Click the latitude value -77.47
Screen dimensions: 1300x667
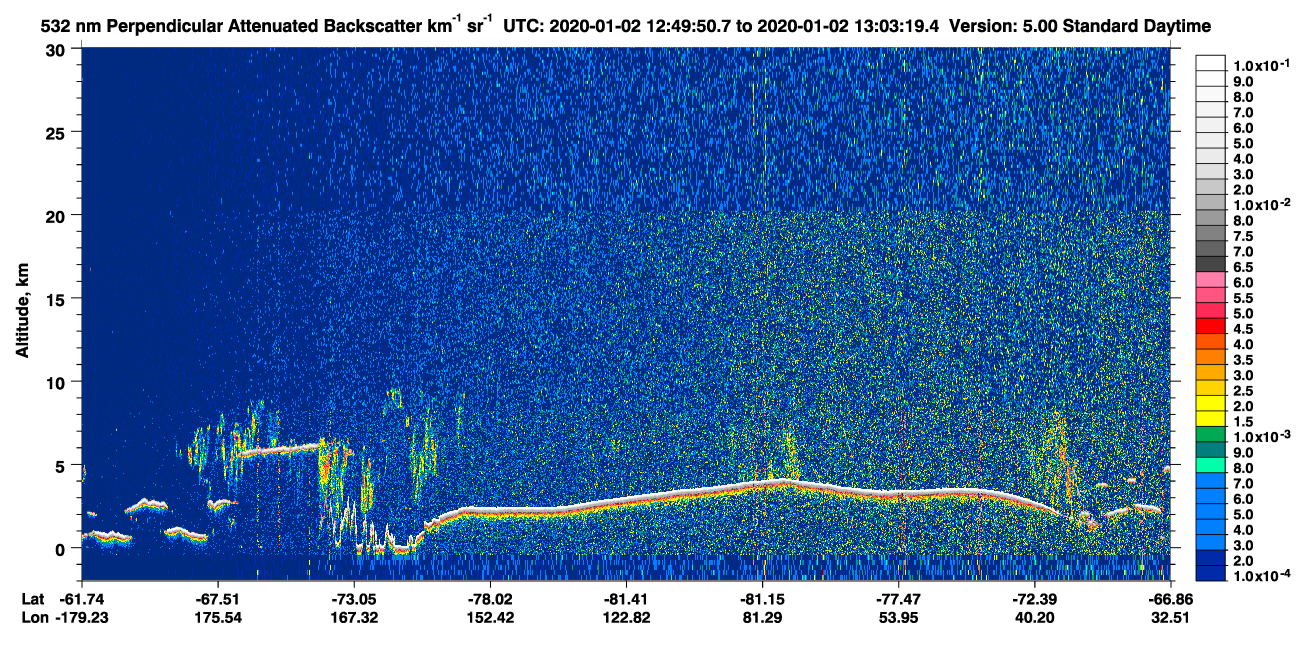pyautogui.click(x=898, y=598)
